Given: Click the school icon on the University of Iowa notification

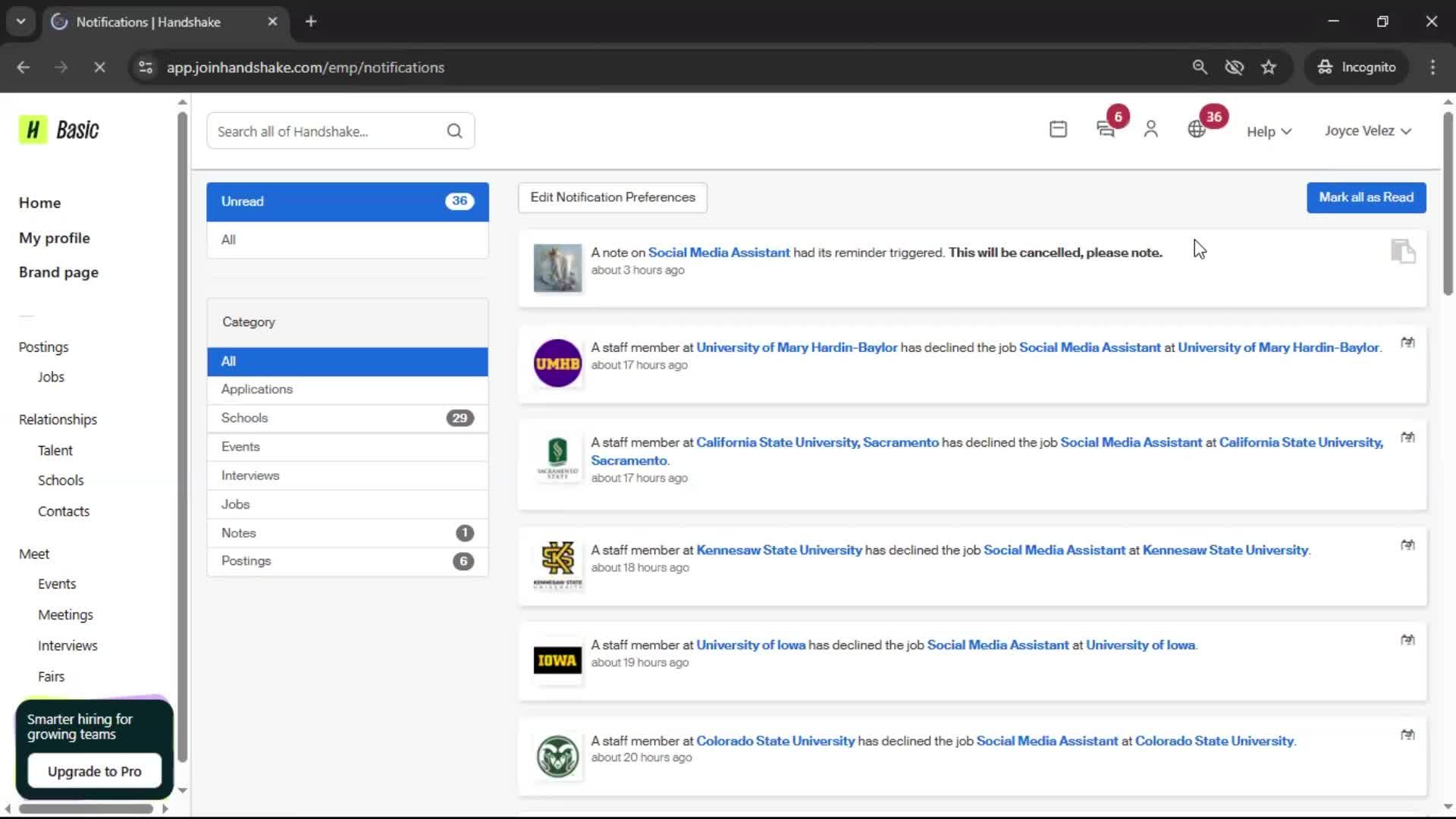Looking at the screenshot, I should click(1407, 640).
